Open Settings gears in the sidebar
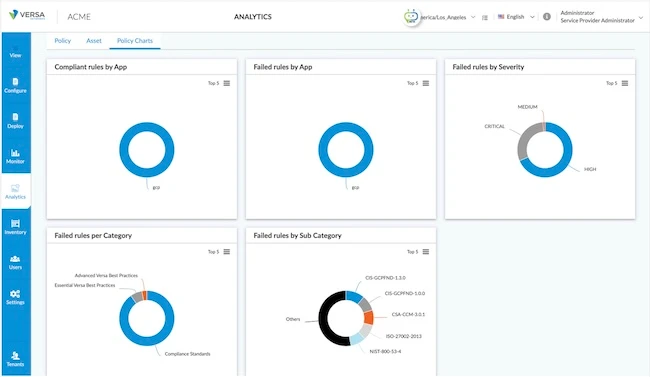The image size is (650, 377). click(x=15, y=297)
